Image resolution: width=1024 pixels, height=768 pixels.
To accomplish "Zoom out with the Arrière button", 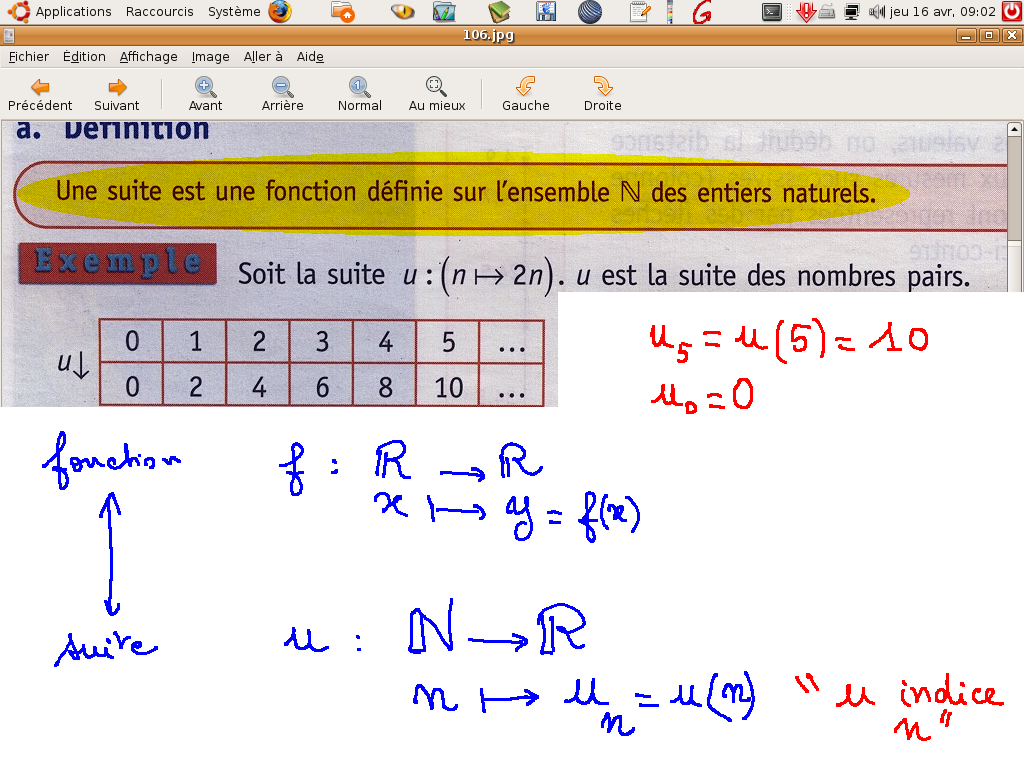I will click(x=282, y=95).
